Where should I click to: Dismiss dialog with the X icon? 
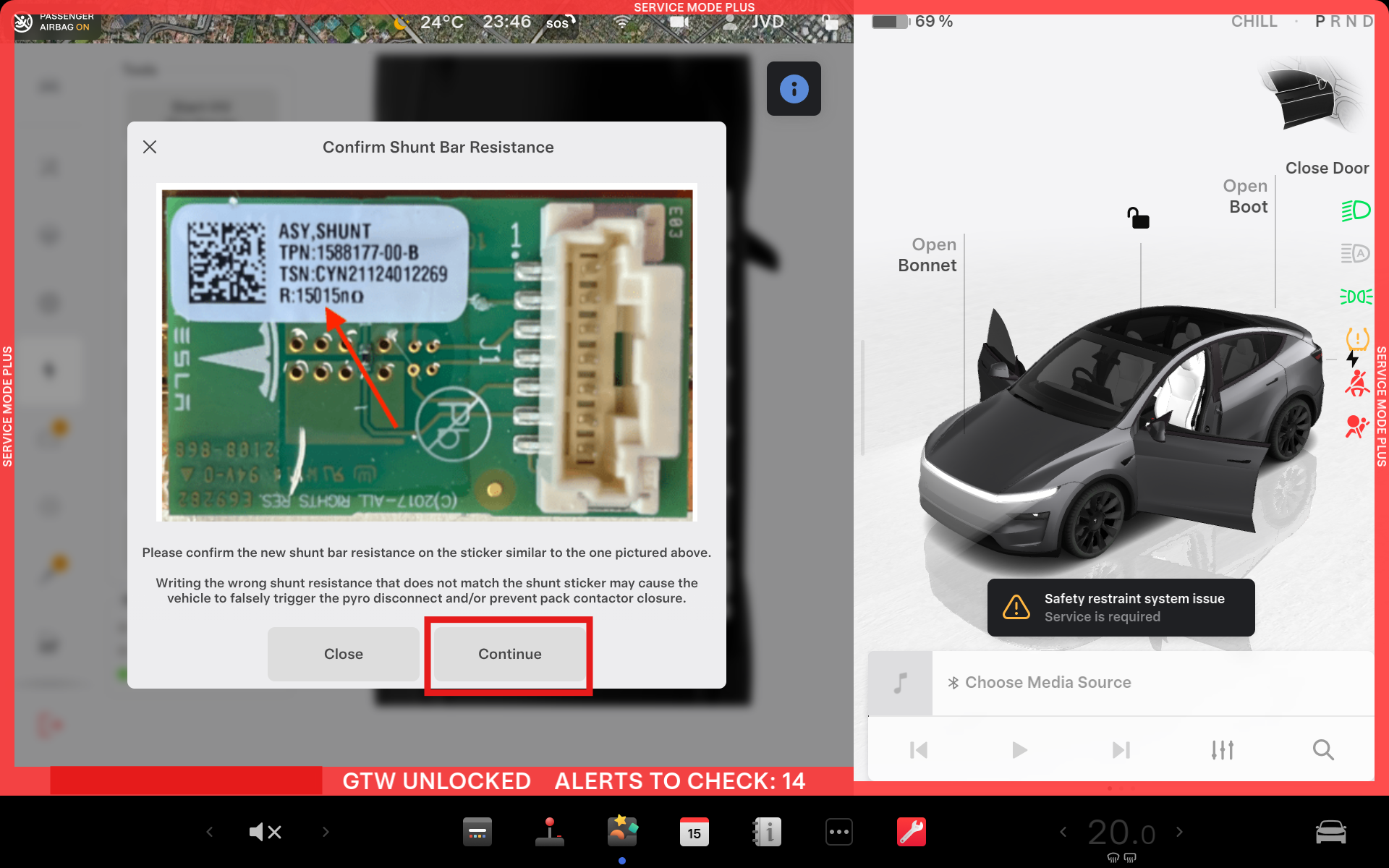click(150, 147)
